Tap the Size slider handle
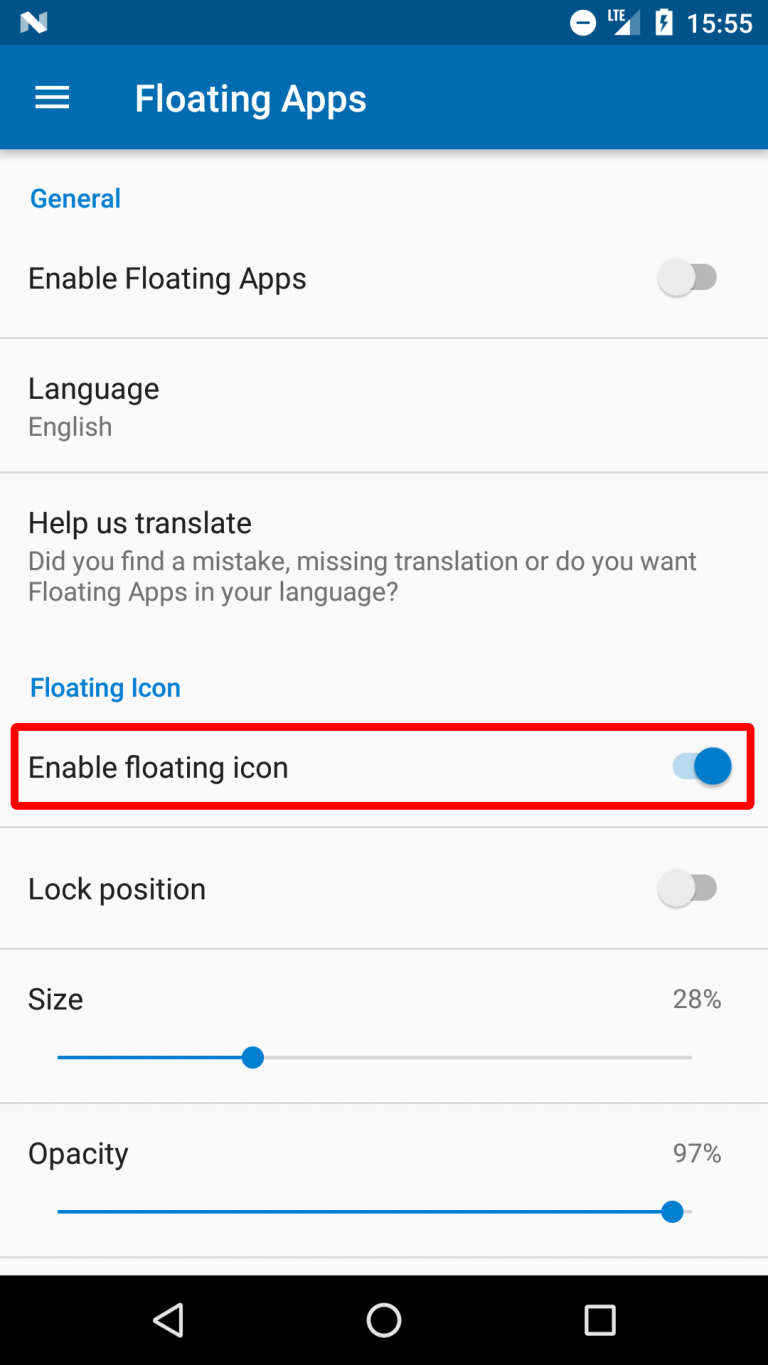This screenshot has width=768, height=1365. 252,1057
